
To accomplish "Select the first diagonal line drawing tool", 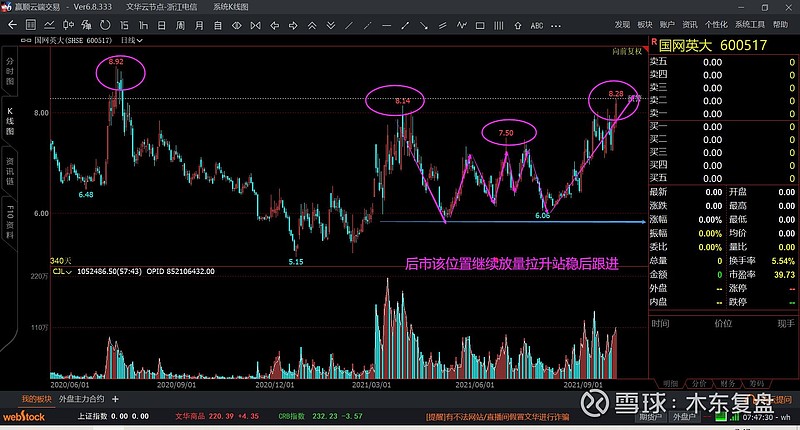I will click(349, 25).
